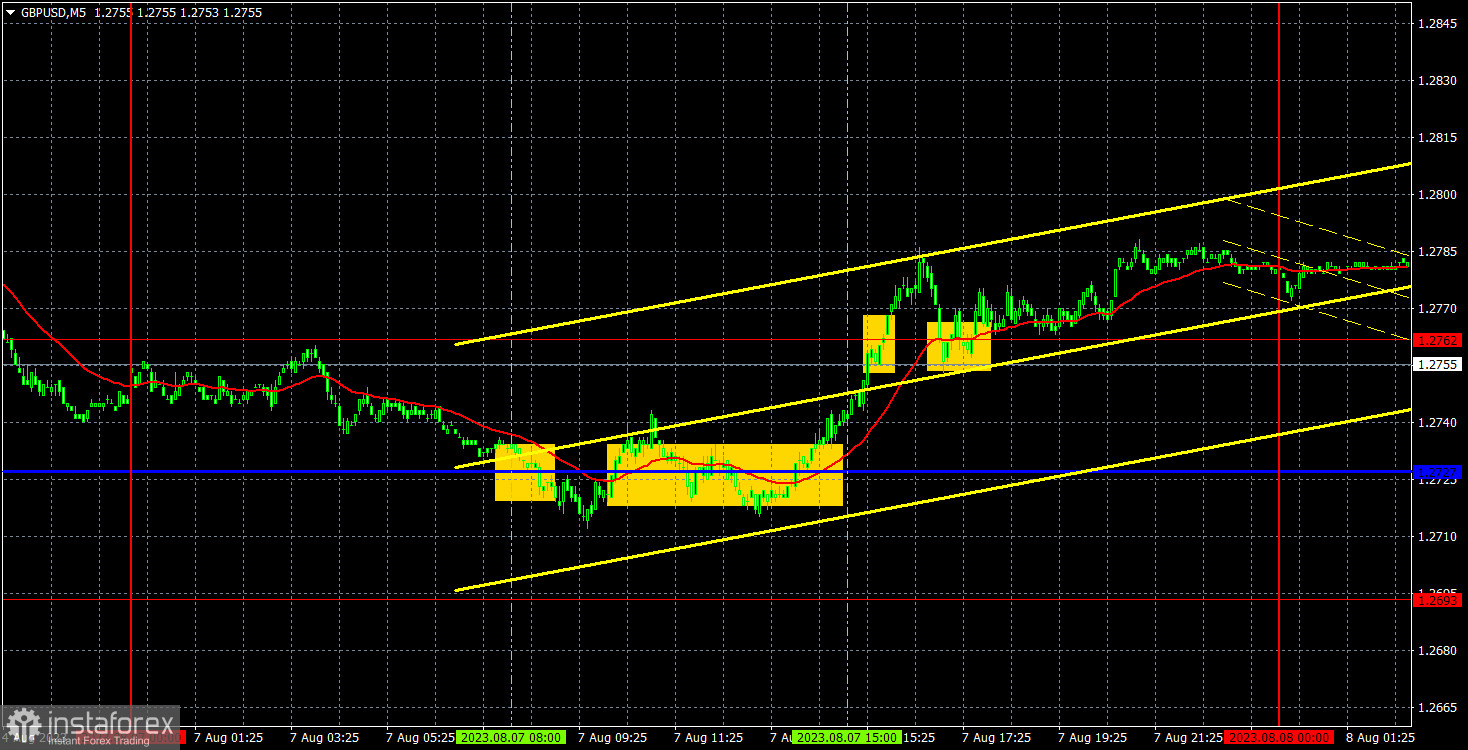This screenshot has height=750, width=1468.
Task: Select the 1.2830 price axis value
Action: 1438,80
